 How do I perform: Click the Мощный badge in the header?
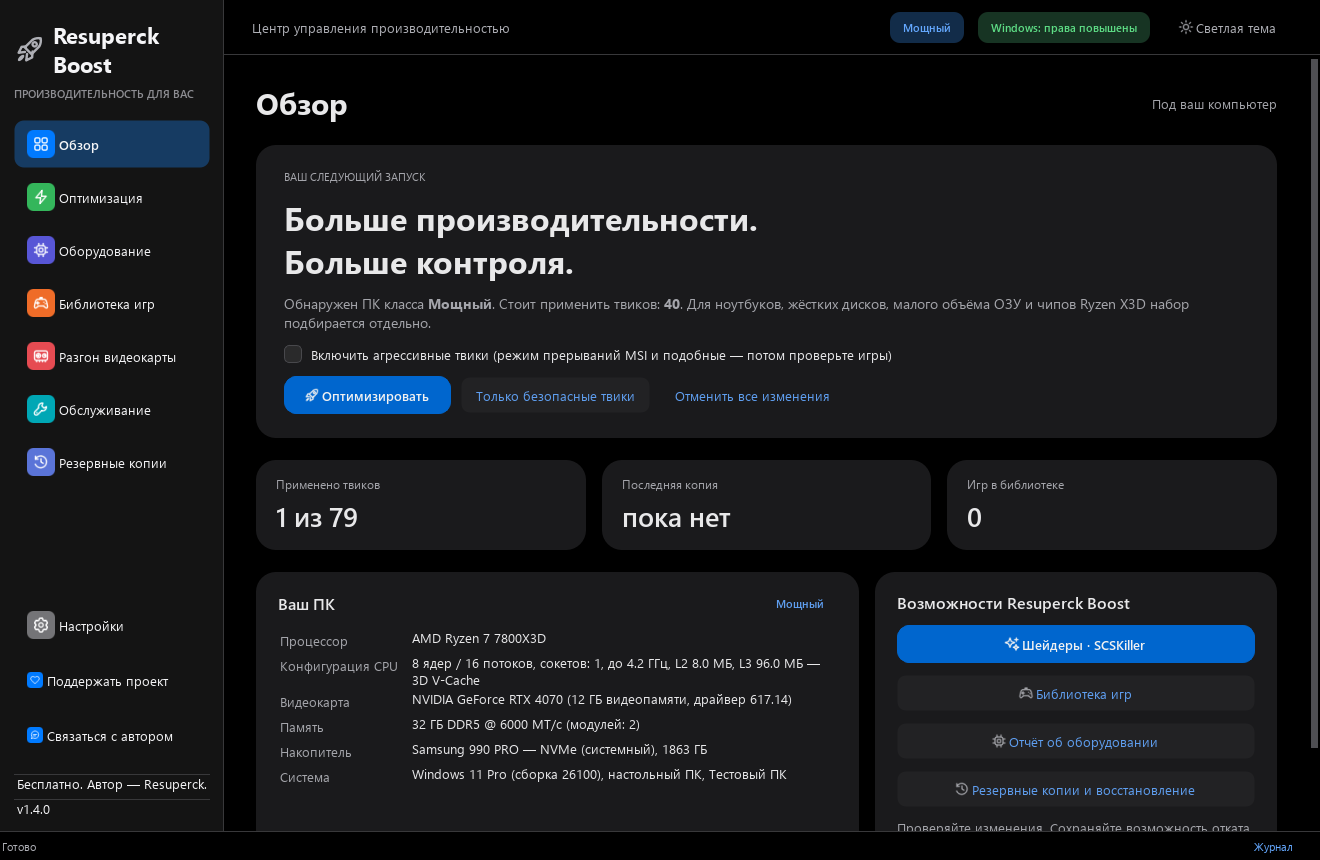pyautogui.click(x=927, y=28)
